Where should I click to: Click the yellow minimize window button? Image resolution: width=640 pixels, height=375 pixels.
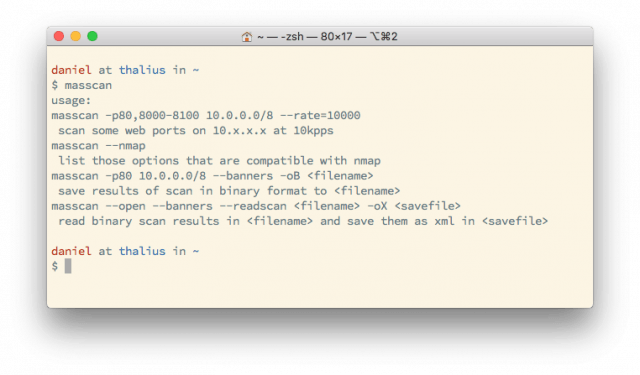click(76, 36)
